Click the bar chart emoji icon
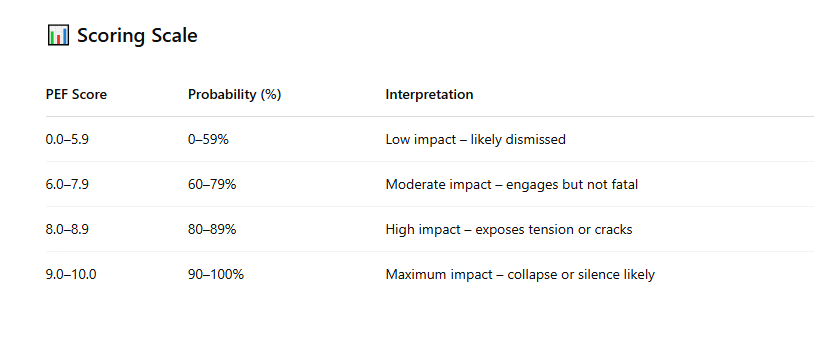This screenshot has height=364, width=838. coord(58,35)
